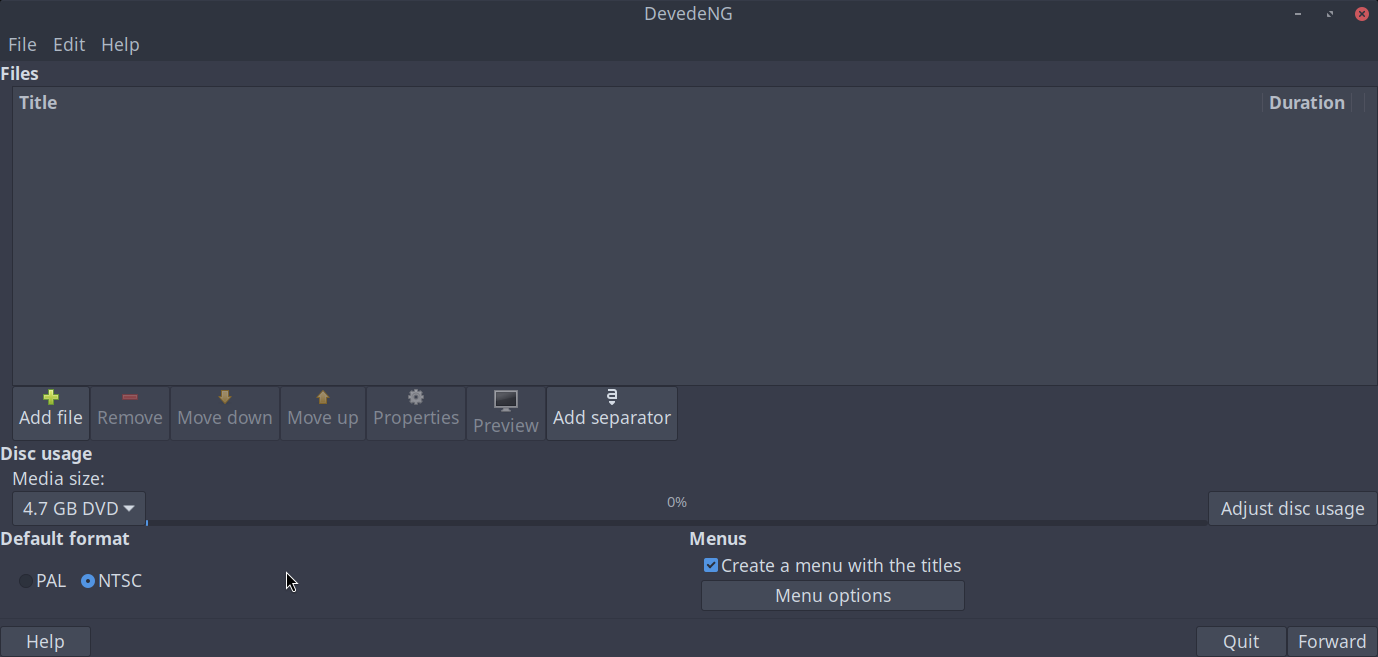Open Properties via the gear icon

point(416,398)
